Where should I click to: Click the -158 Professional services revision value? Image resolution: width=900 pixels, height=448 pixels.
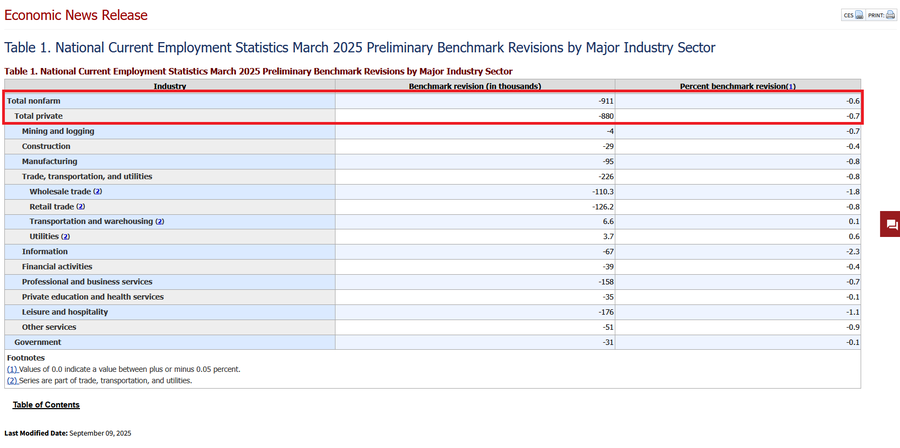[606, 282]
